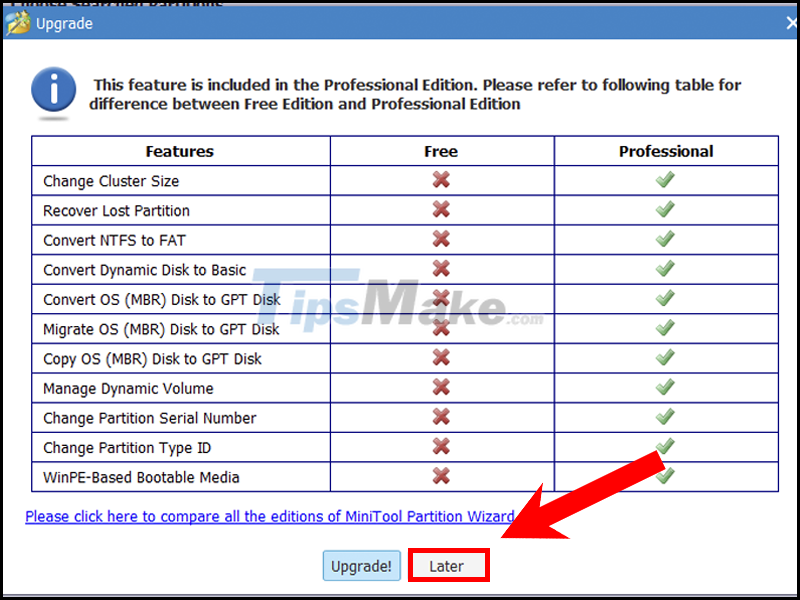Click the red X for Convert NTFS to FAT
The width and height of the screenshot is (800, 600).
point(441,239)
